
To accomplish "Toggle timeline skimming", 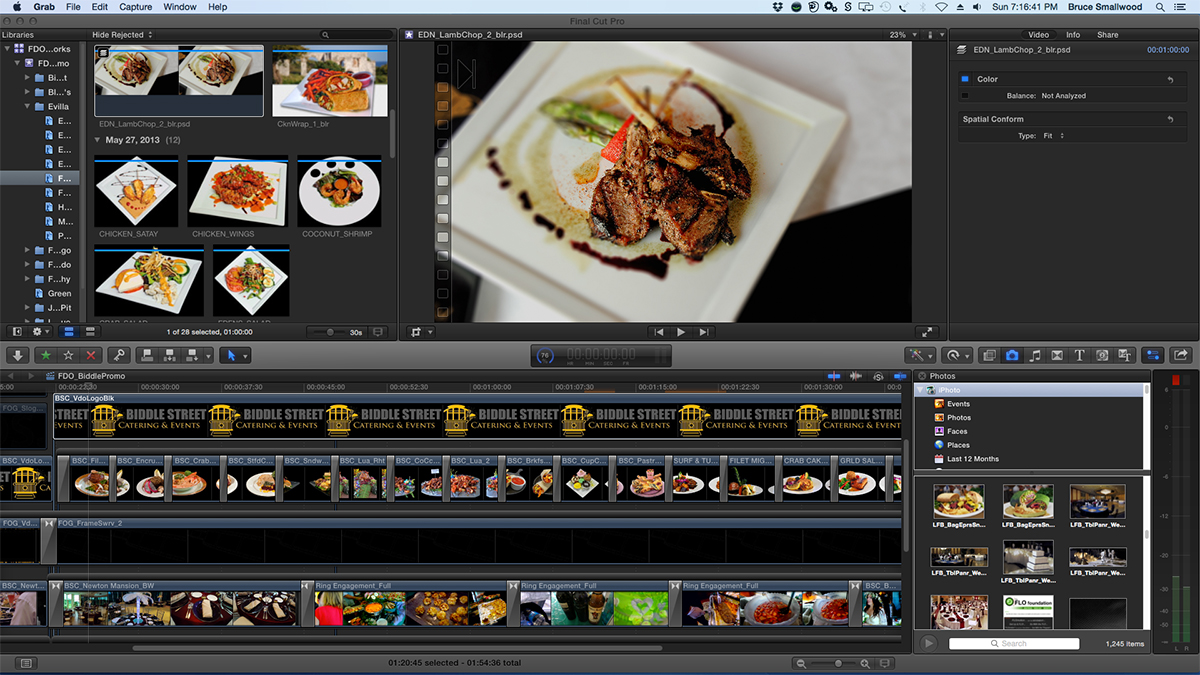I will [834, 376].
